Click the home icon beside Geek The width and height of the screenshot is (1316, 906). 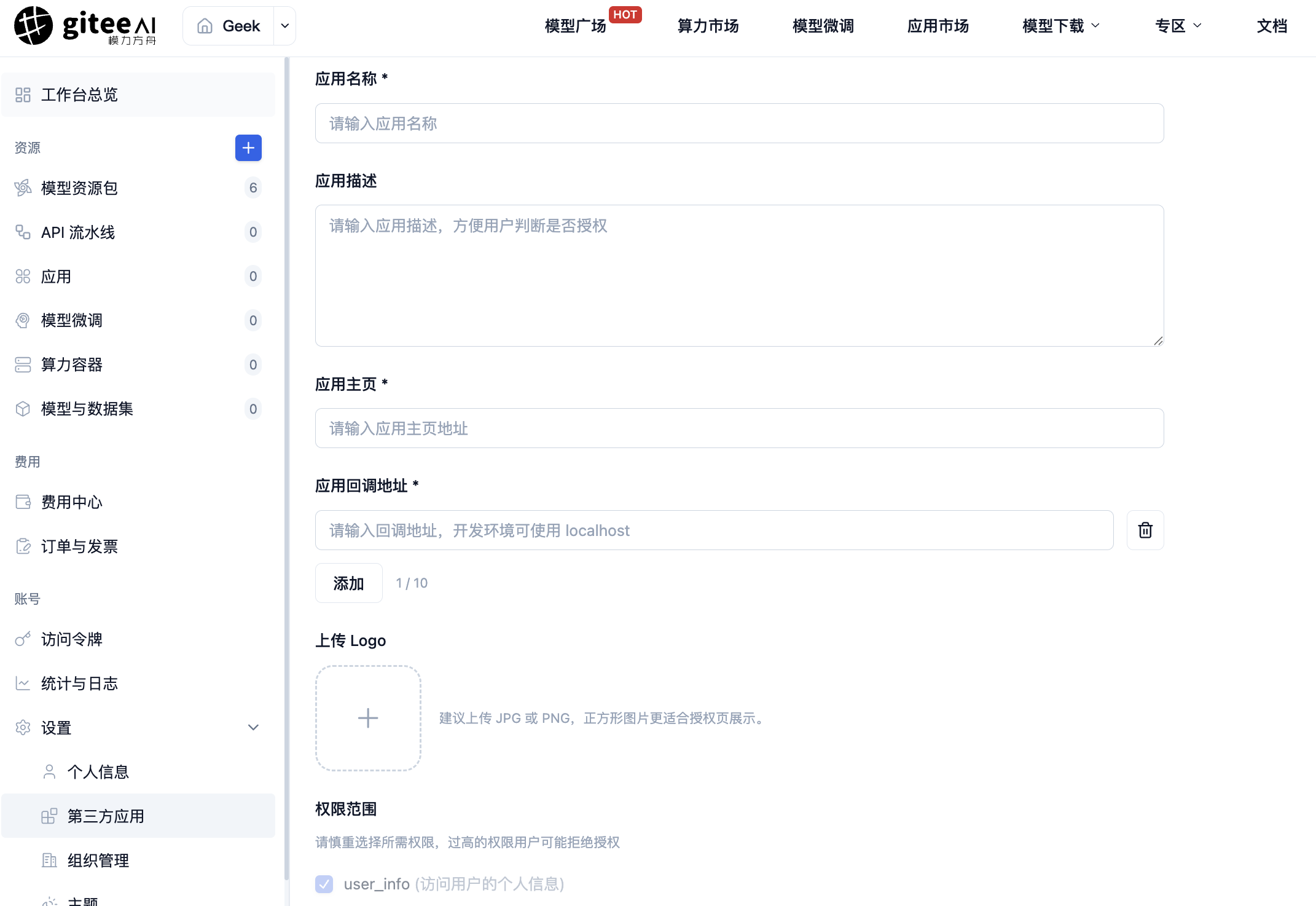pos(205,26)
